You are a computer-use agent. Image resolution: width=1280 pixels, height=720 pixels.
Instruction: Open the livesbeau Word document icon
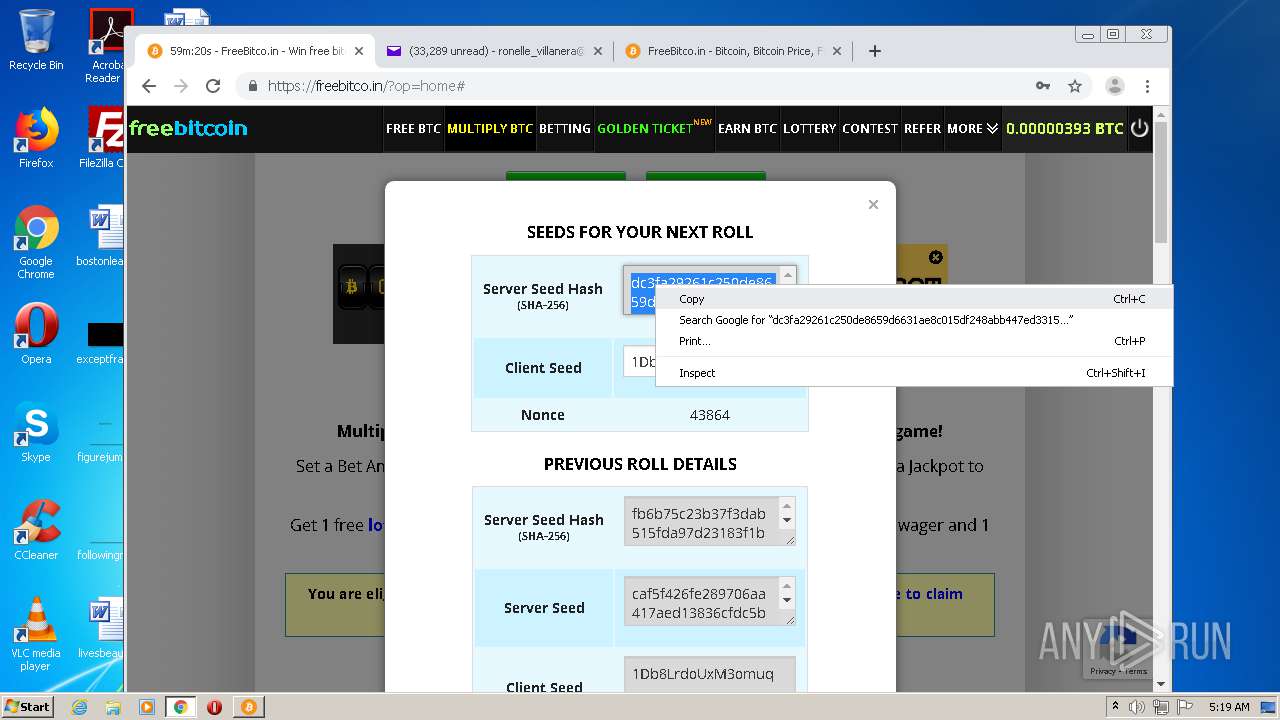point(100,628)
